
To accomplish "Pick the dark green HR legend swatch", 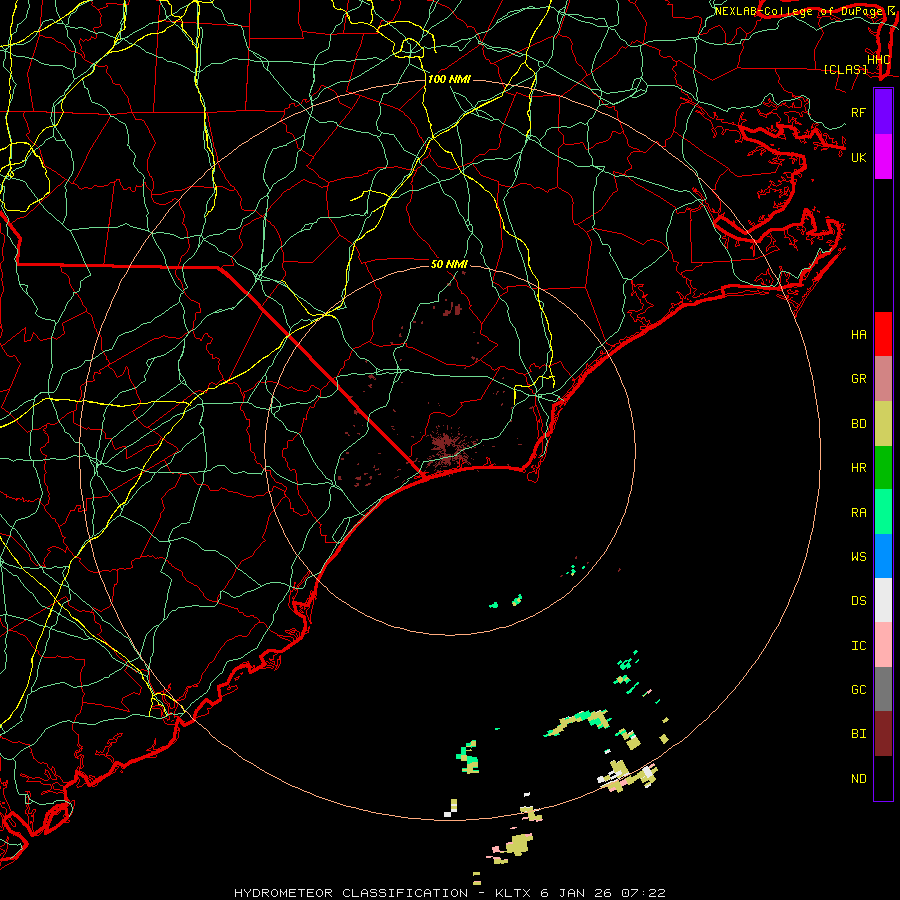I will (883, 468).
